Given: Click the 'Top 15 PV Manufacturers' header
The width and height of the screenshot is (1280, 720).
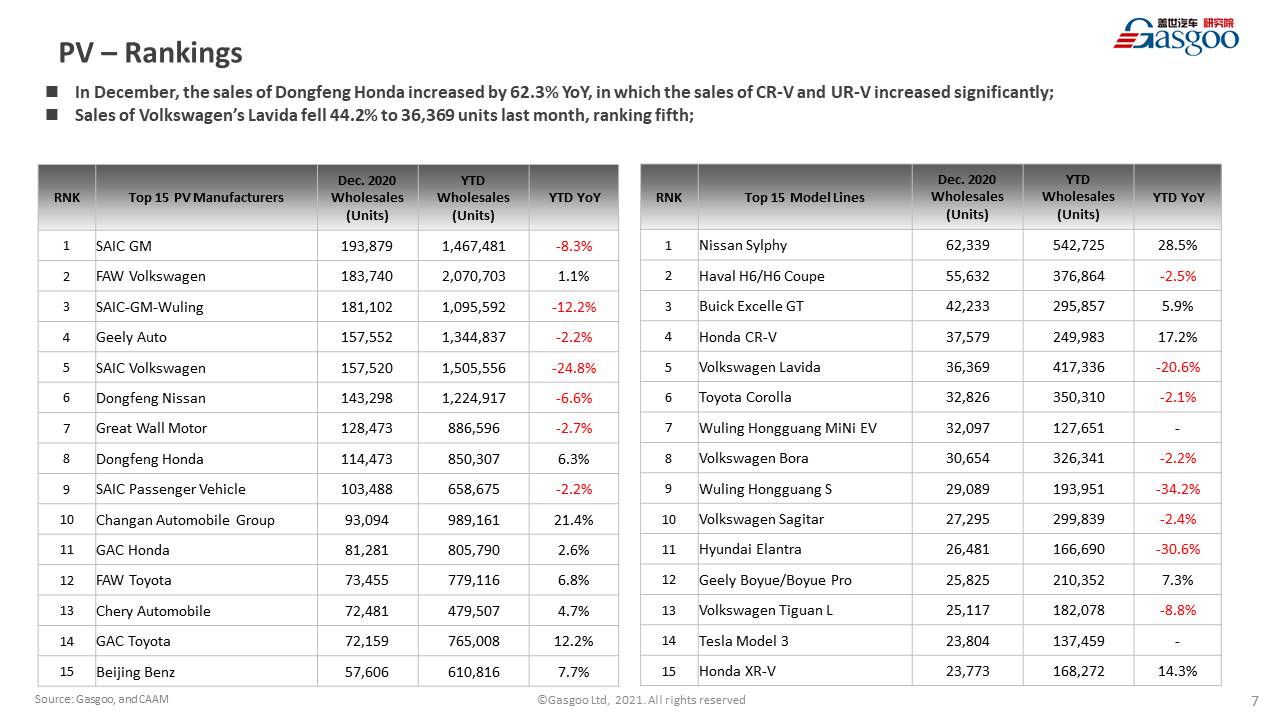Looking at the screenshot, I should [206, 197].
